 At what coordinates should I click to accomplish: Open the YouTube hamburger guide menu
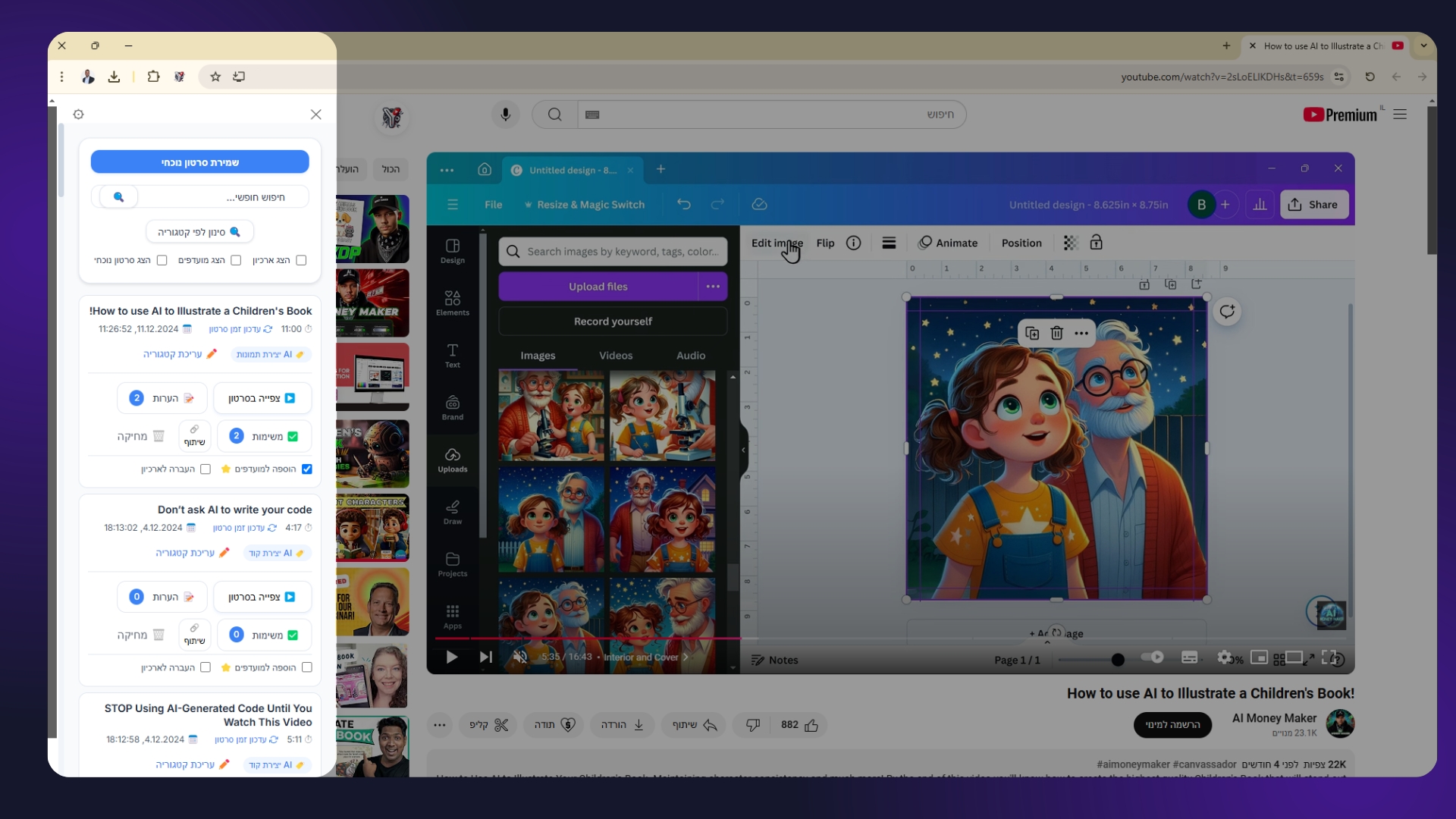tap(1400, 115)
